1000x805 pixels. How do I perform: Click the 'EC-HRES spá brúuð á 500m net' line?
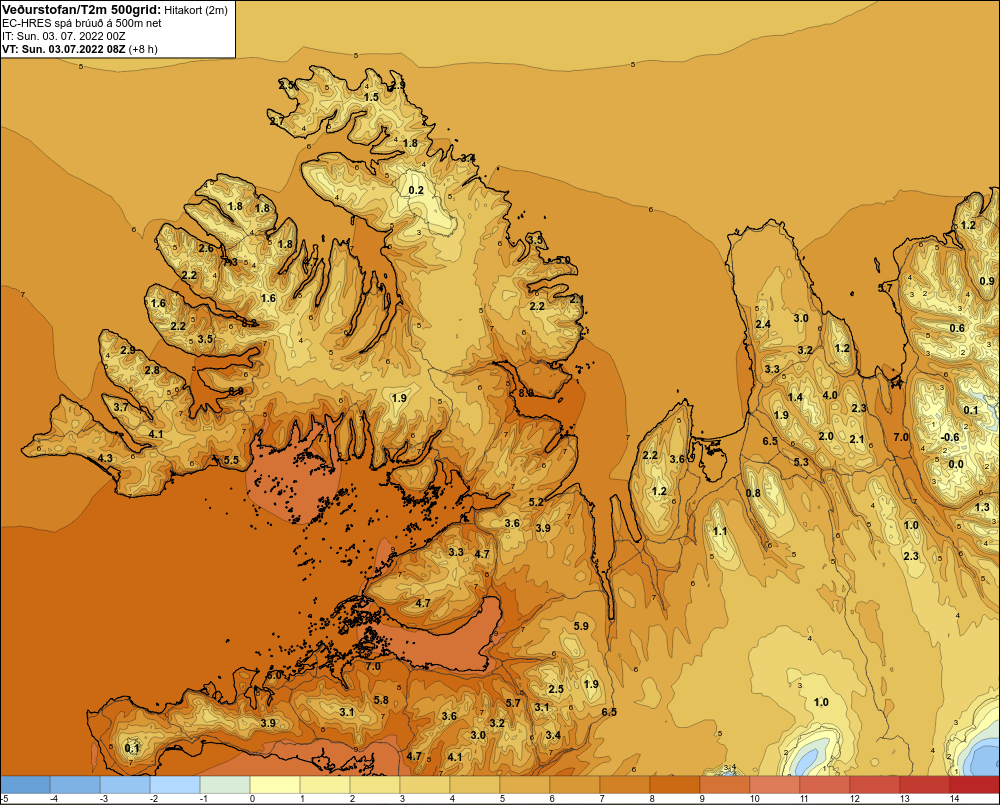pyautogui.click(x=82, y=23)
